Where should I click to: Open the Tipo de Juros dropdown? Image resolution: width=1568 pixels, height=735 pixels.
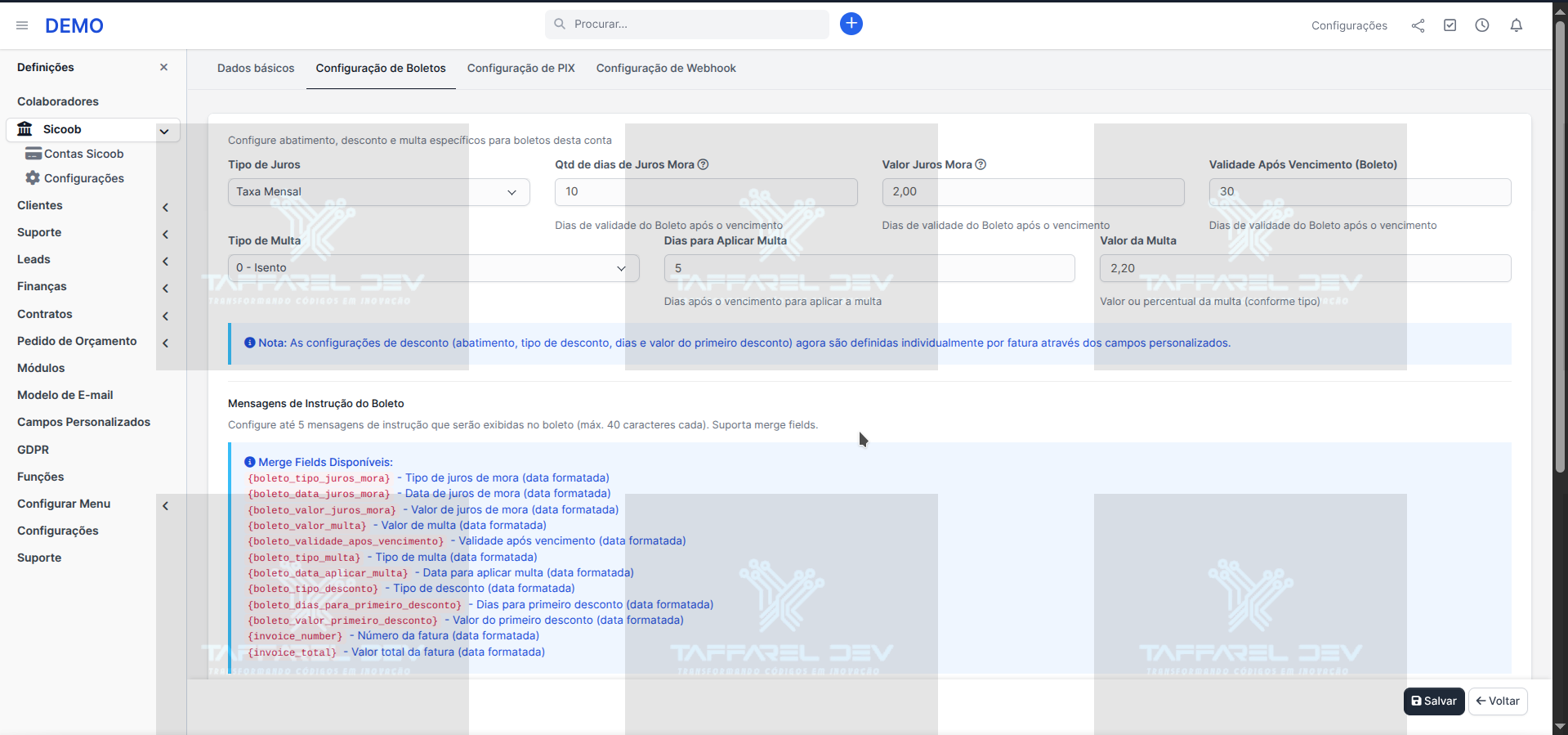(x=379, y=191)
